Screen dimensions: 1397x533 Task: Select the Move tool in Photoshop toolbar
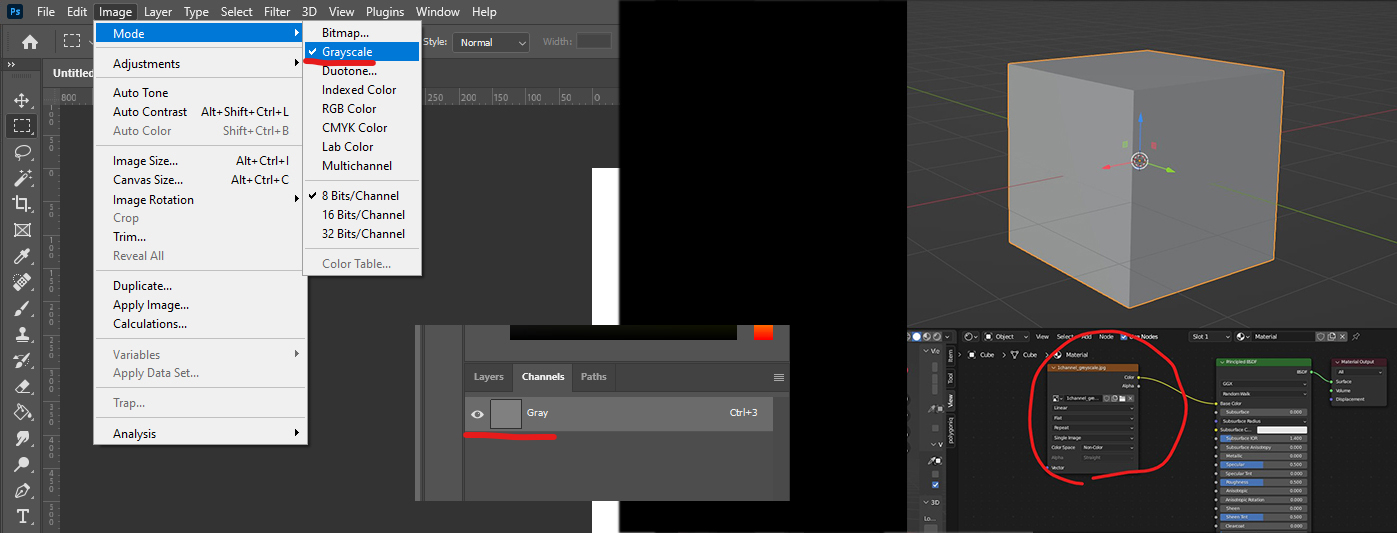21,101
